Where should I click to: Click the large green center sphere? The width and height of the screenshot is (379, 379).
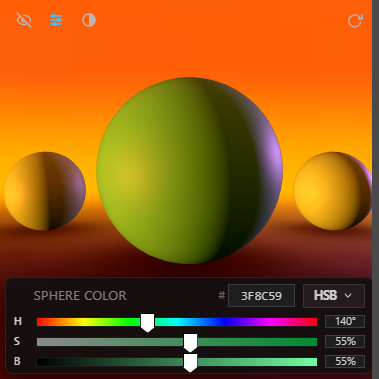pyautogui.click(x=189, y=171)
